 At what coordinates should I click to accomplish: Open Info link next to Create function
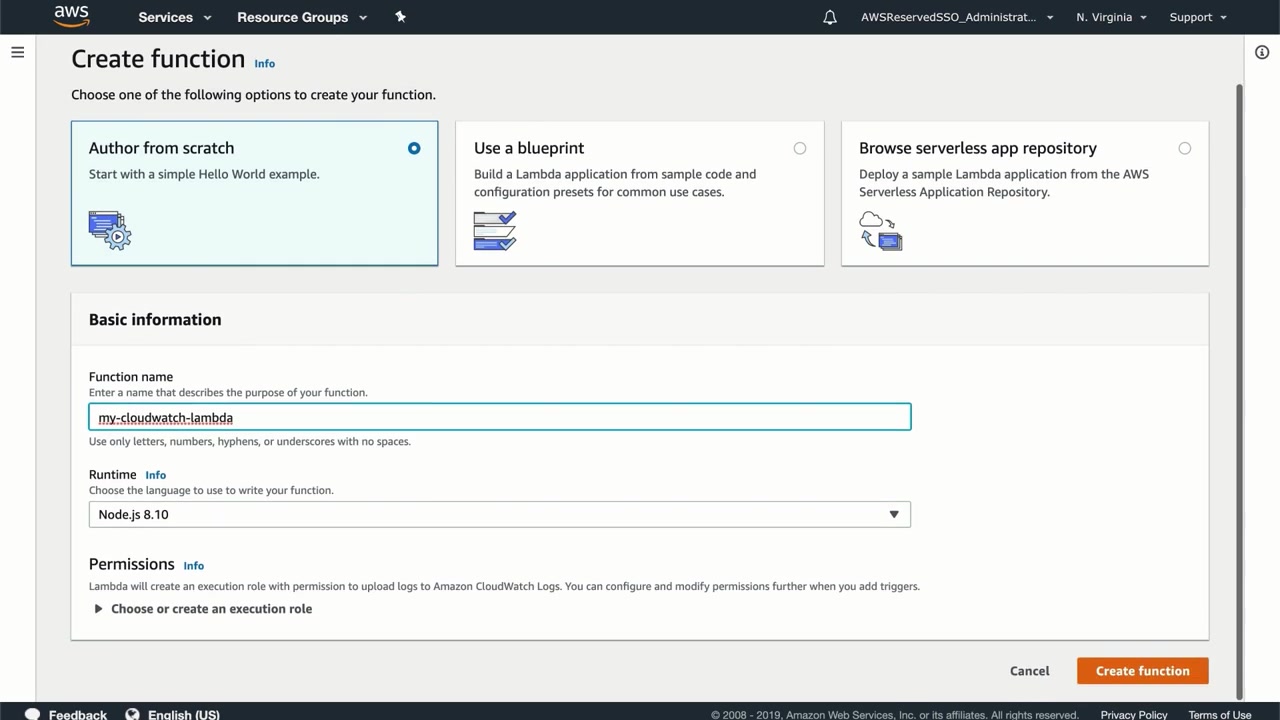tap(264, 63)
